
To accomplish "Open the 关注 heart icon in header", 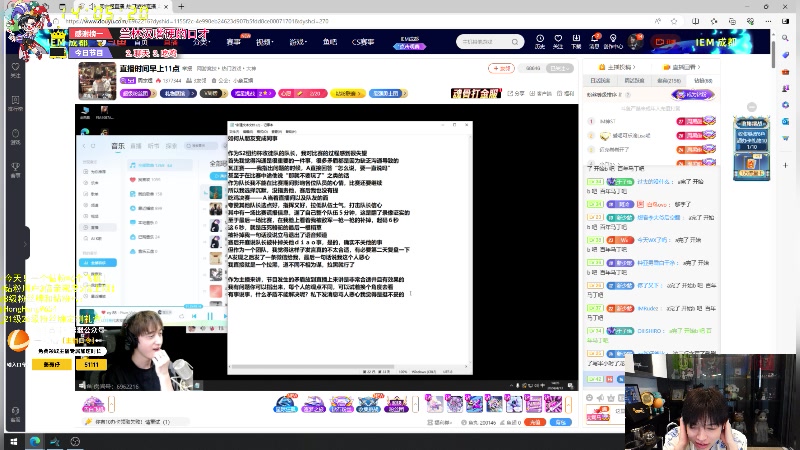I will 558,41.
